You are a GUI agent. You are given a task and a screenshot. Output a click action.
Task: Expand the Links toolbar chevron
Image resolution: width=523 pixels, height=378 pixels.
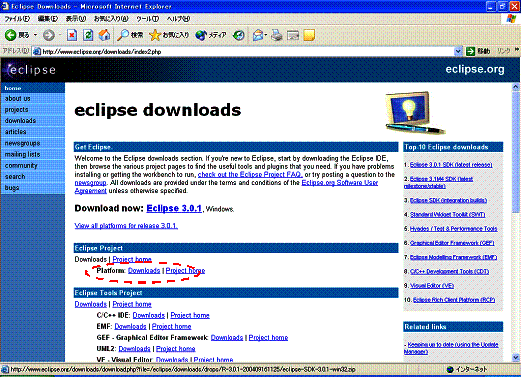(x=517, y=50)
